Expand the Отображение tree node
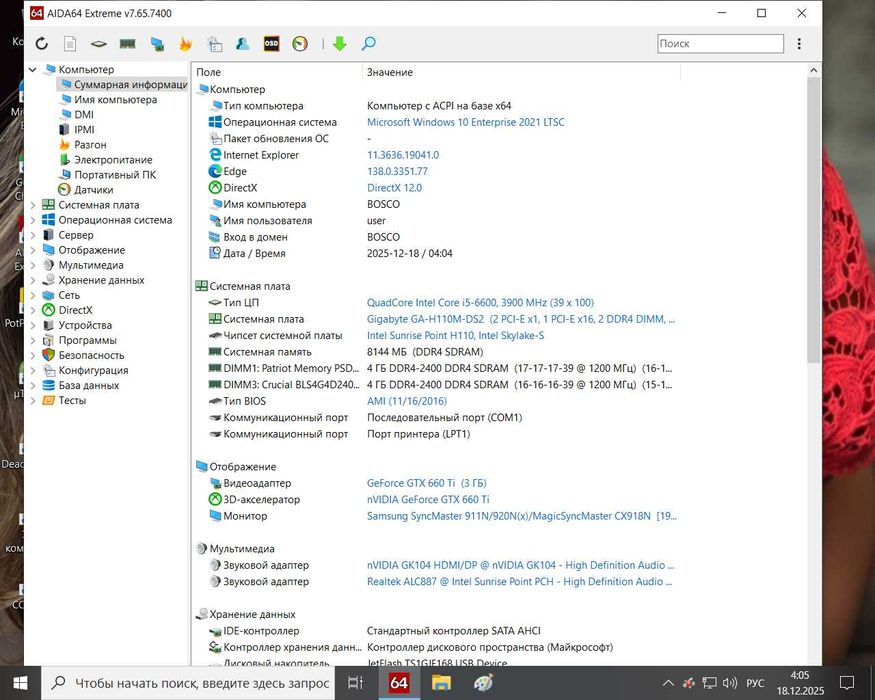875x700 pixels. click(33, 251)
